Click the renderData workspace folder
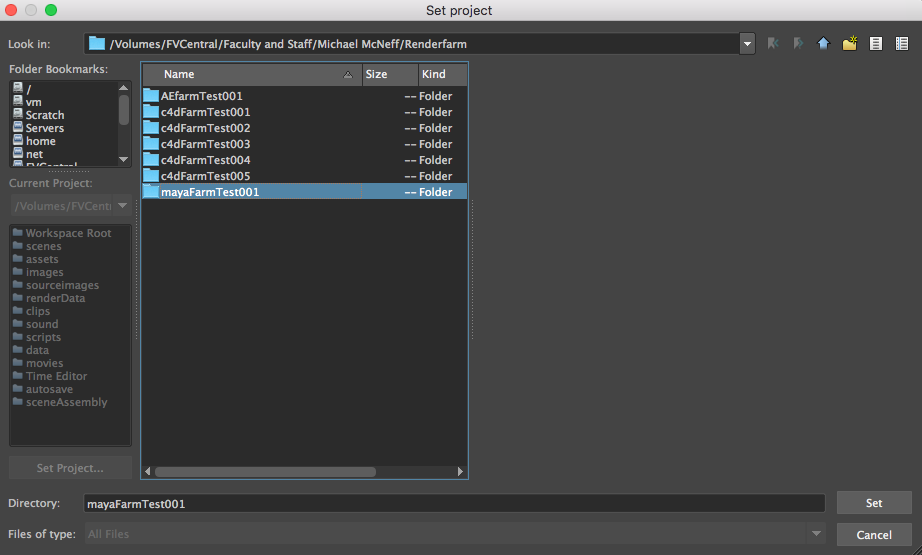The height and width of the screenshot is (555, 922). [x=49, y=297]
